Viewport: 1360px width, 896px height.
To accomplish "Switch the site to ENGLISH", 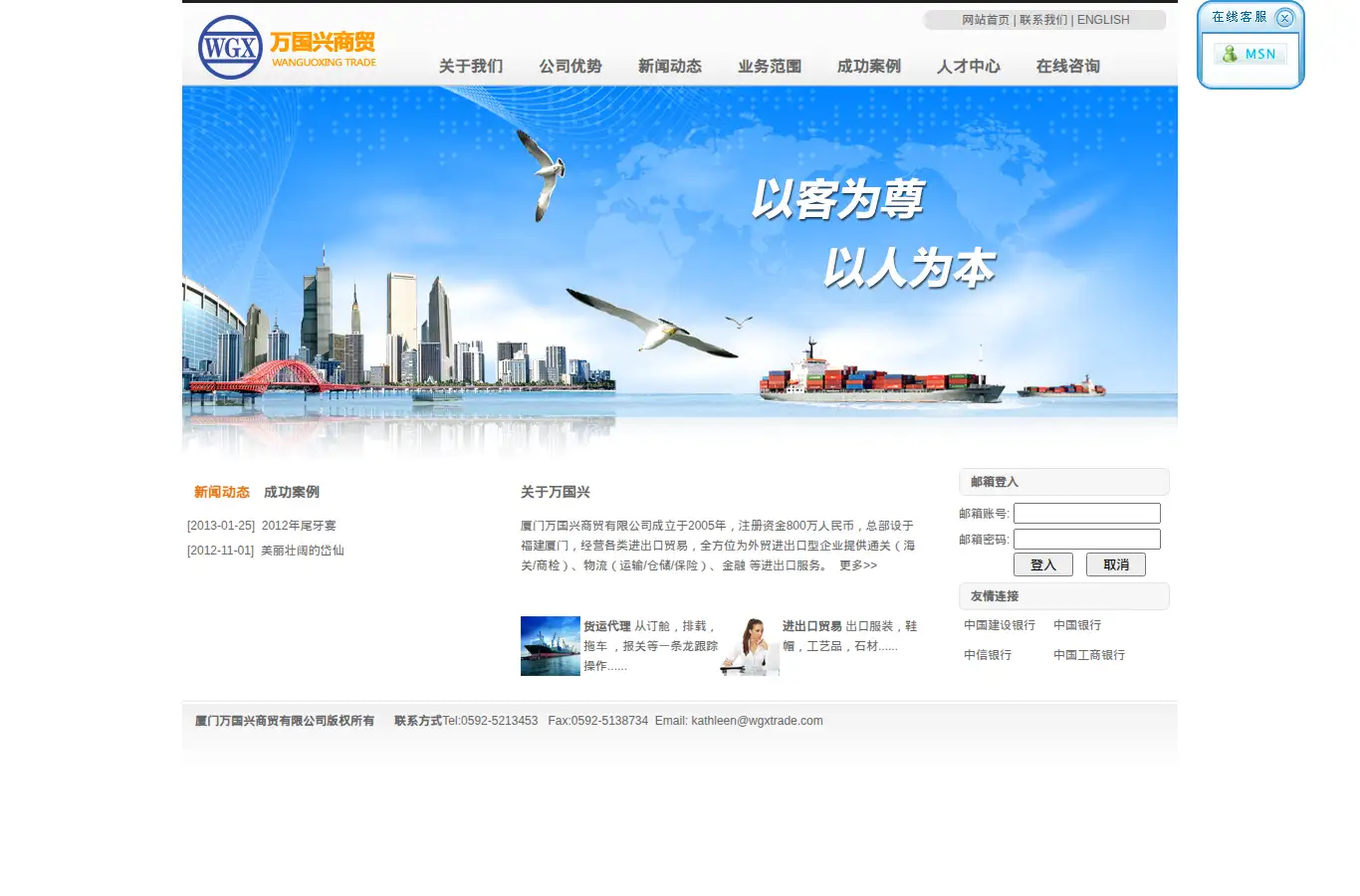I will point(1103,20).
